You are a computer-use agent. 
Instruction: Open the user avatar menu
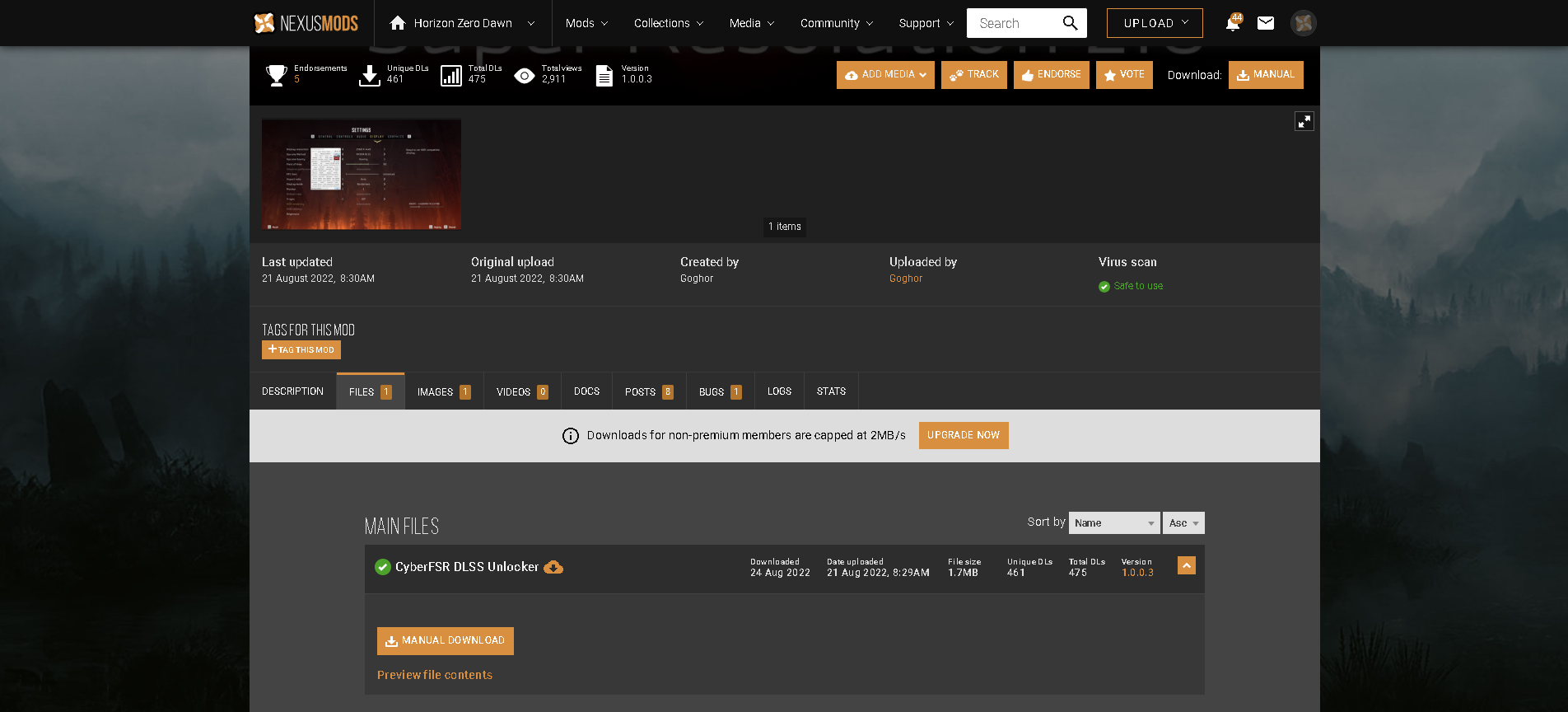[1304, 23]
